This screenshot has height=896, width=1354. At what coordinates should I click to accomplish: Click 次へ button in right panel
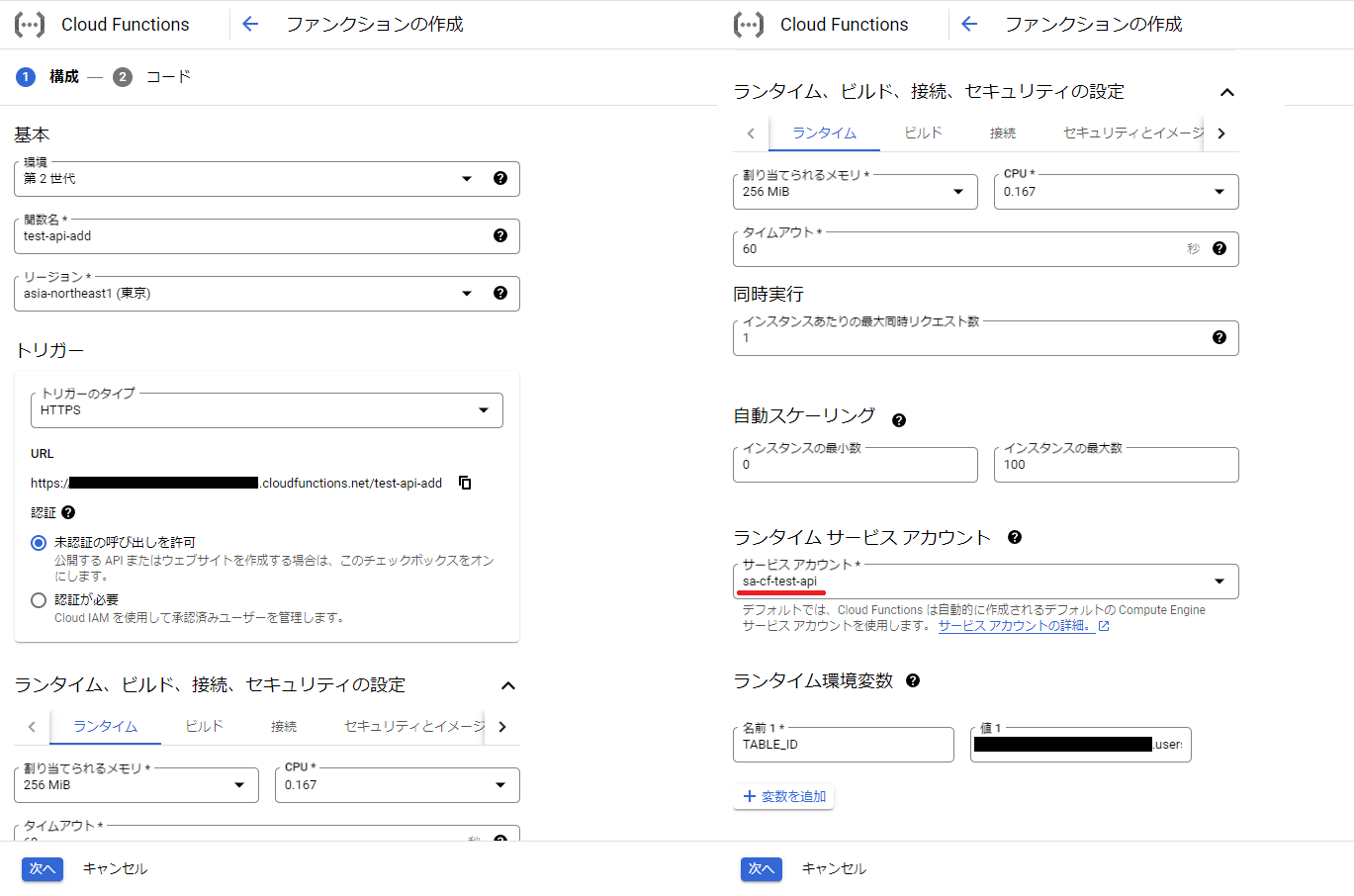[x=762, y=868]
